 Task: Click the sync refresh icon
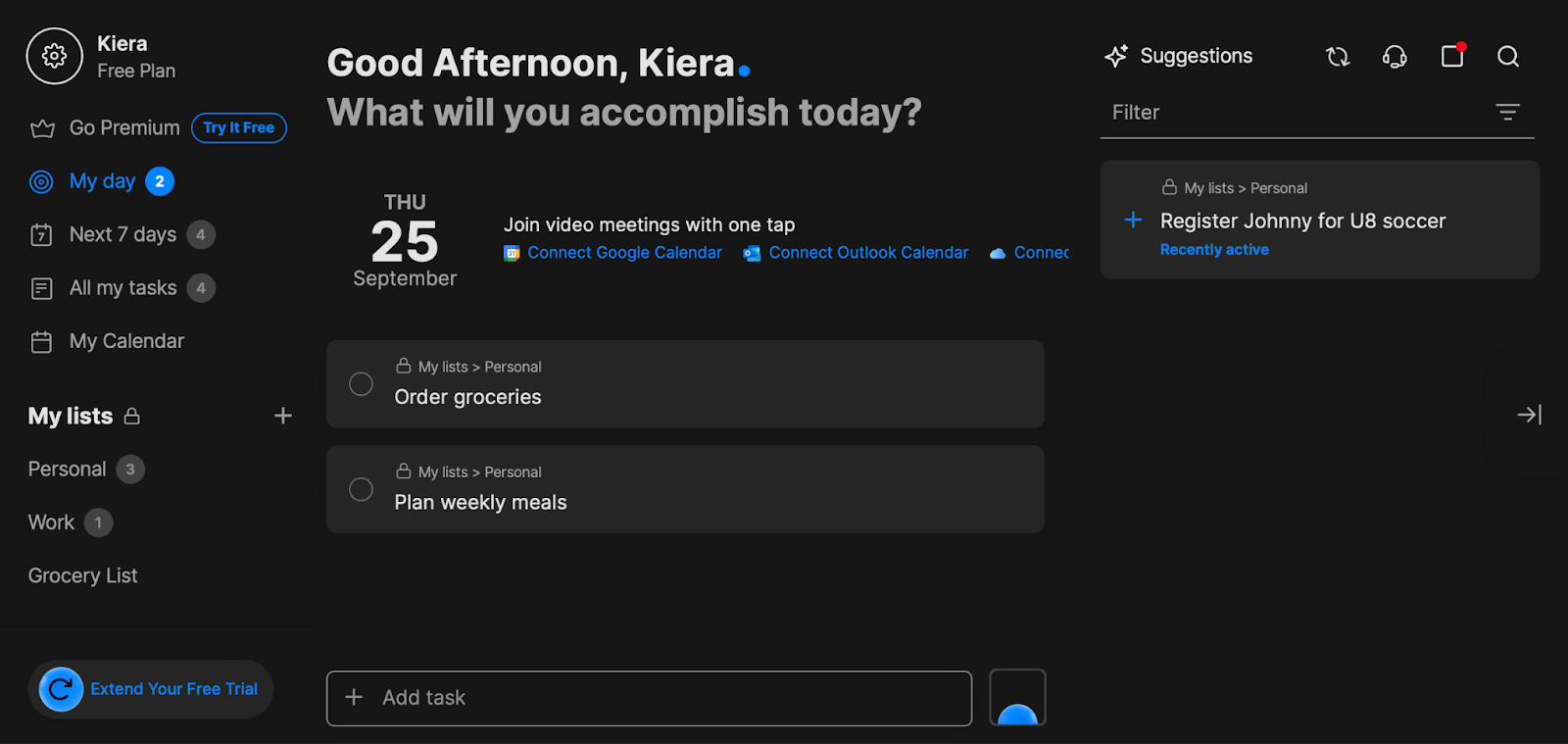pos(1338,57)
